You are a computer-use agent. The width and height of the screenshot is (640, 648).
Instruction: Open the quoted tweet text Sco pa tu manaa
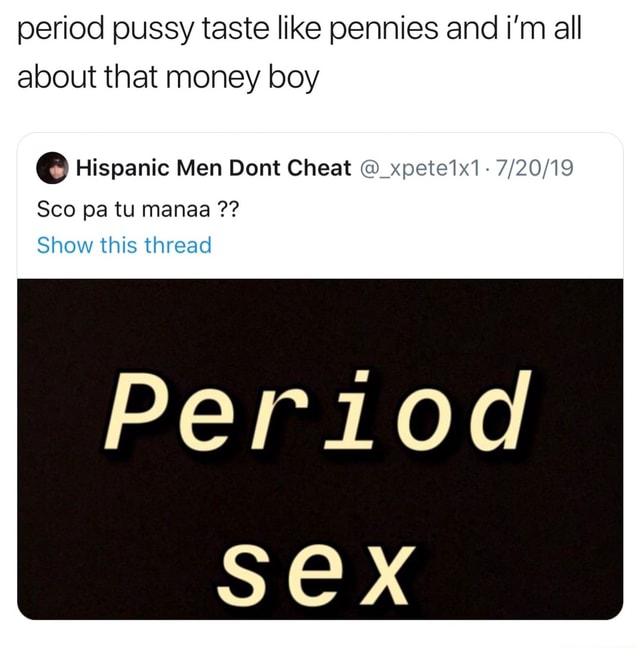point(138,209)
